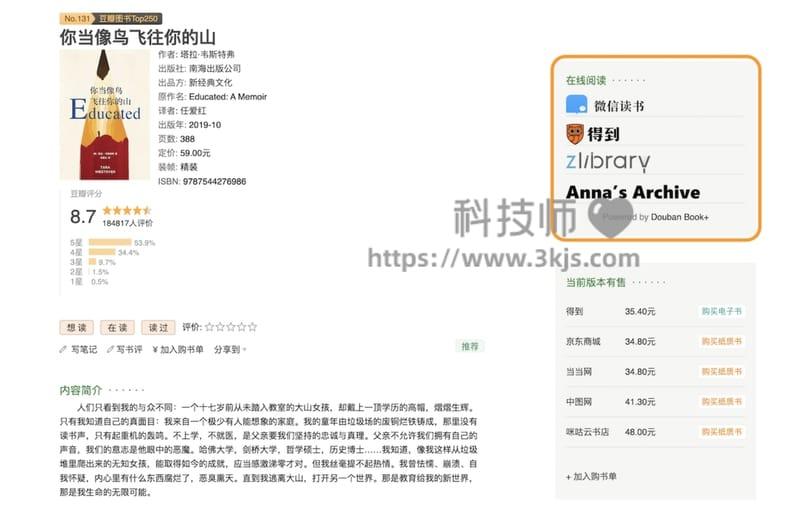Click the 豆瓣图书Top250 badge
This screenshot has width=800, height=508.
[128, 19]
